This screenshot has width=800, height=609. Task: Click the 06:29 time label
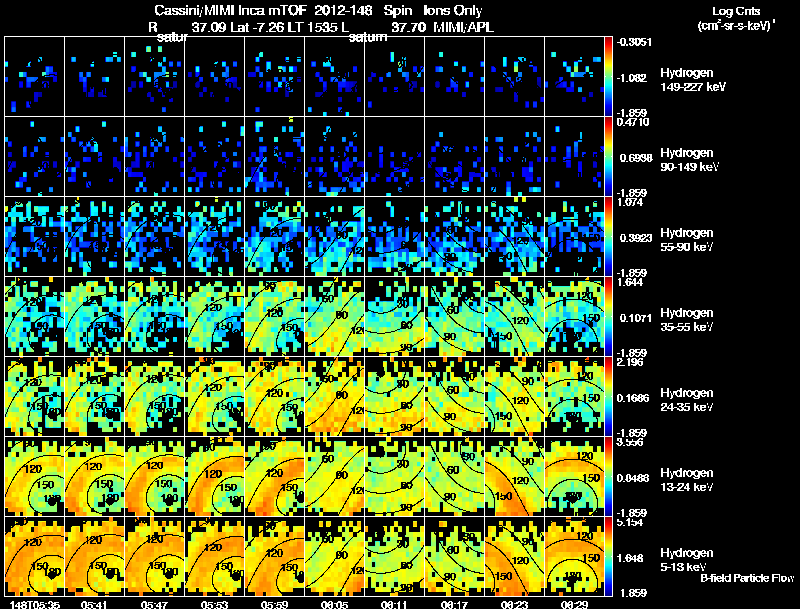(x=574, y=604)
